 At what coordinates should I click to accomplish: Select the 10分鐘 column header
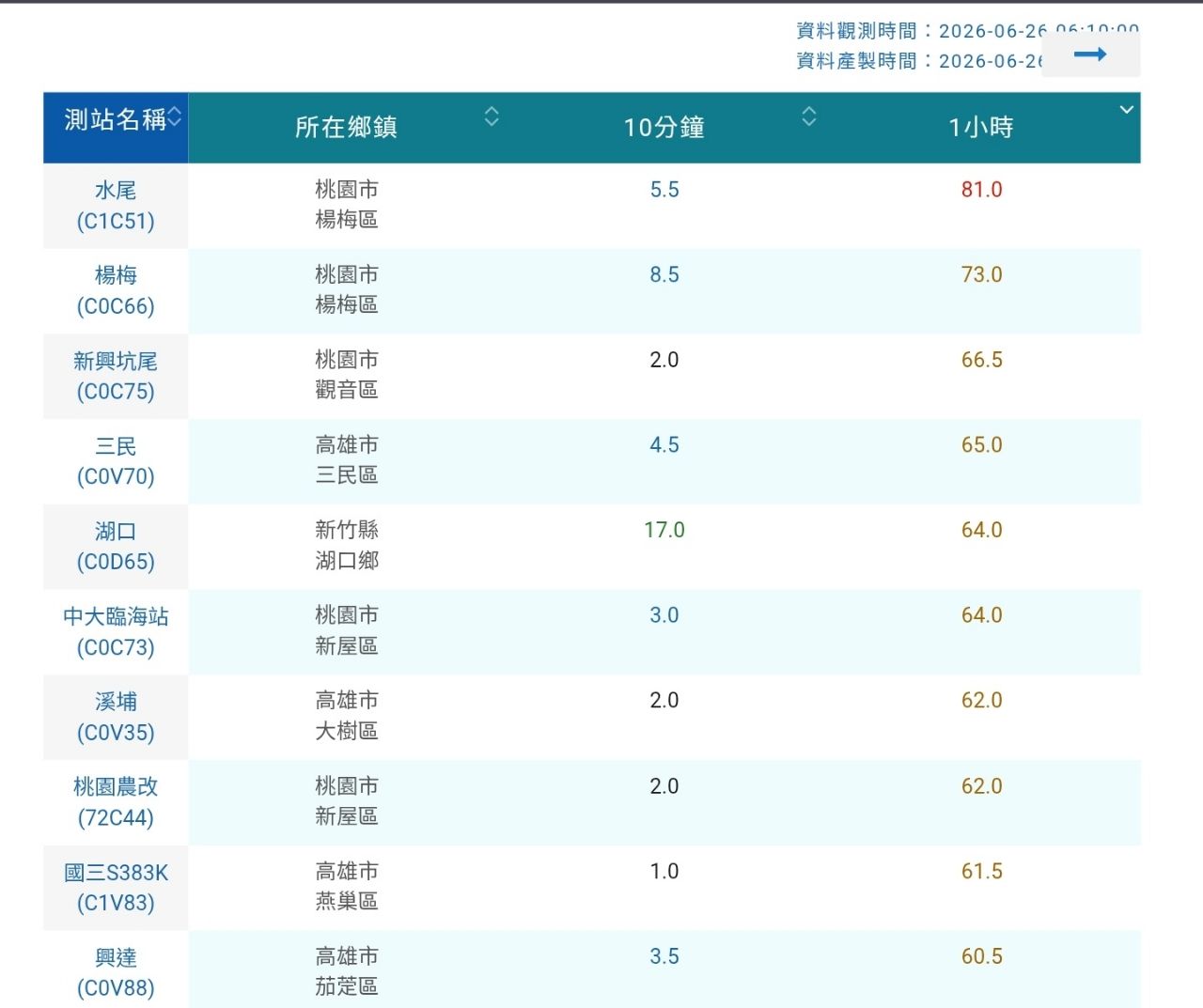[664, 128]
